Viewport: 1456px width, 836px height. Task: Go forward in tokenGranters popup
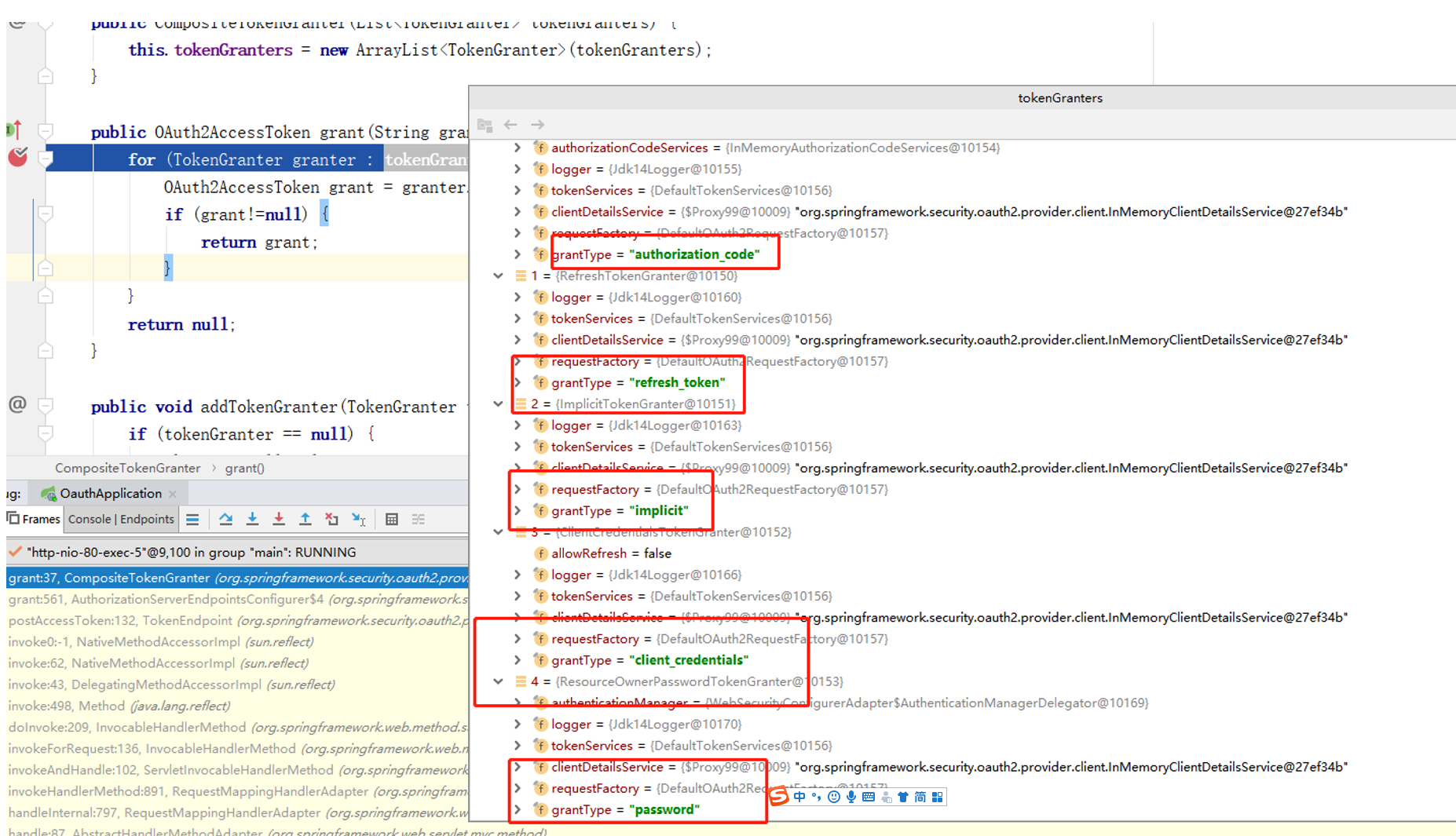click(x=537, y=125)
